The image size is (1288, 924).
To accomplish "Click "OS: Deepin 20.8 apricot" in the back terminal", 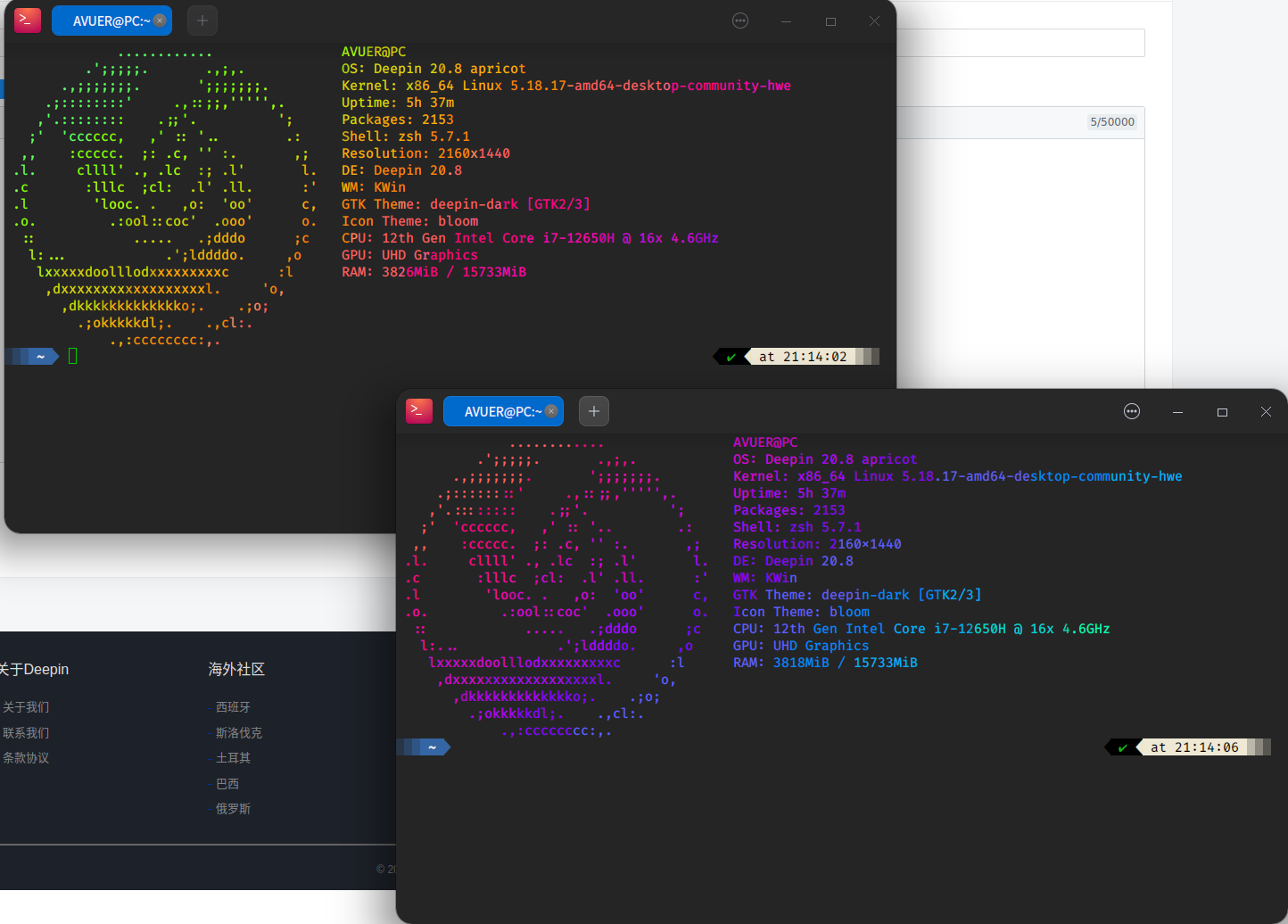I will 433,69.
